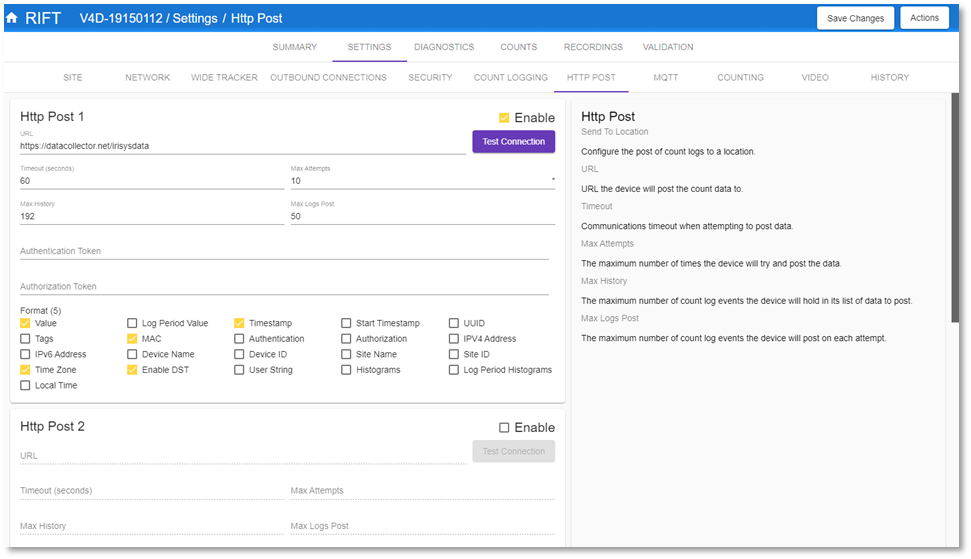This screenshot has width=971, height=559.
Task: Open Video sub-tab
Action: 815,77
